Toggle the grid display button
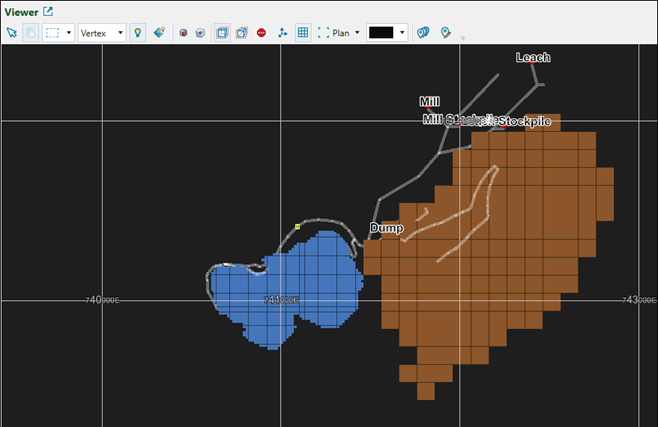658x427 pixels. 303,32
